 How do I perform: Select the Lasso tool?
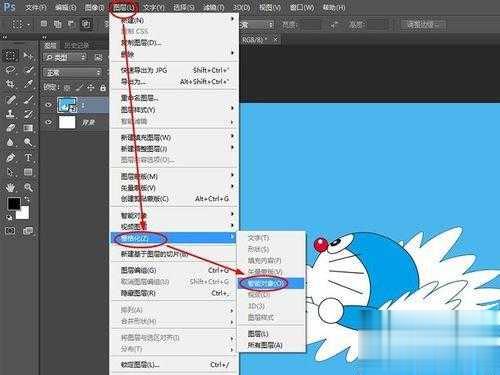[10, 70]
